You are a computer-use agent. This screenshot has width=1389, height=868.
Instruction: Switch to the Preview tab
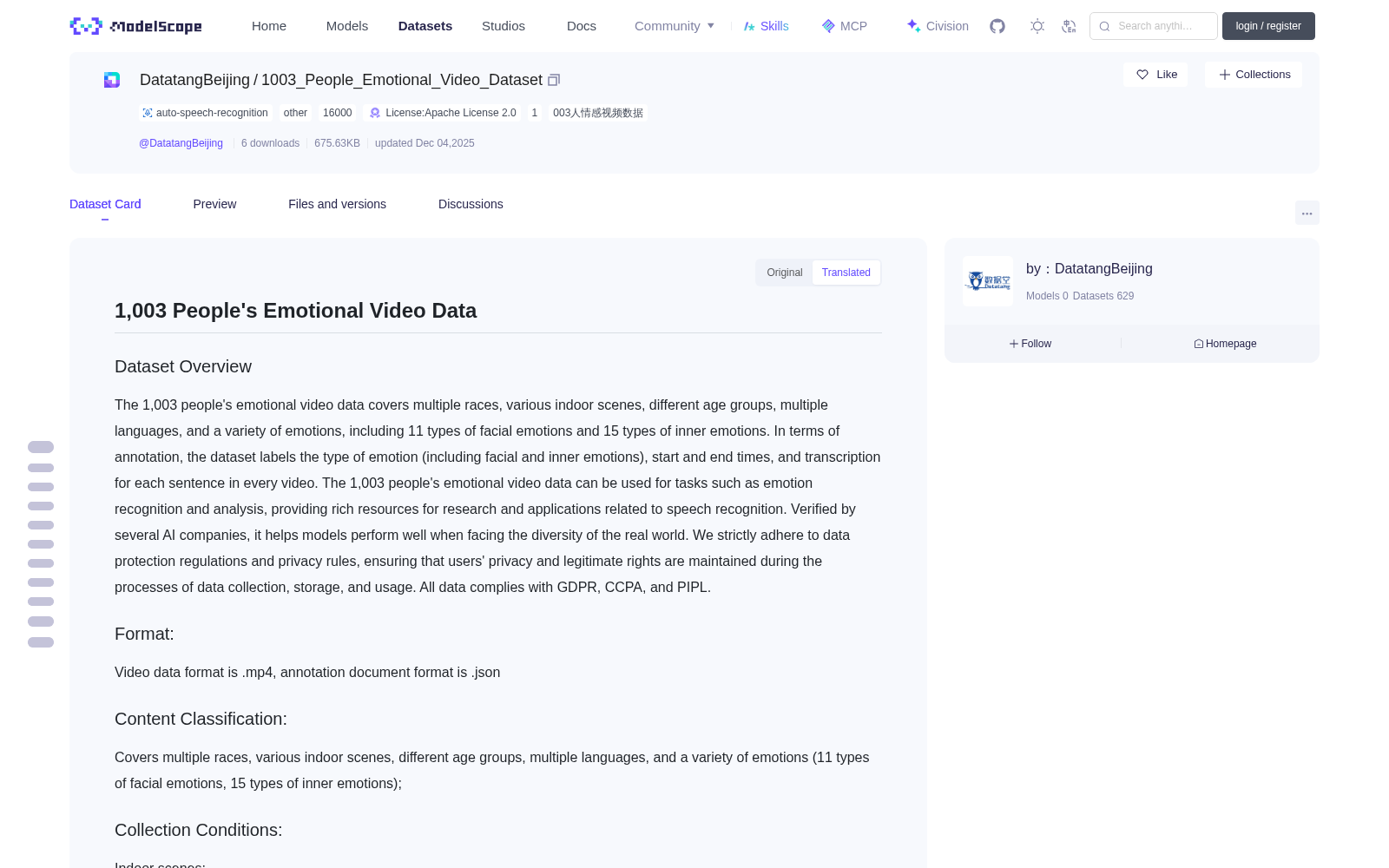point(214,204)
